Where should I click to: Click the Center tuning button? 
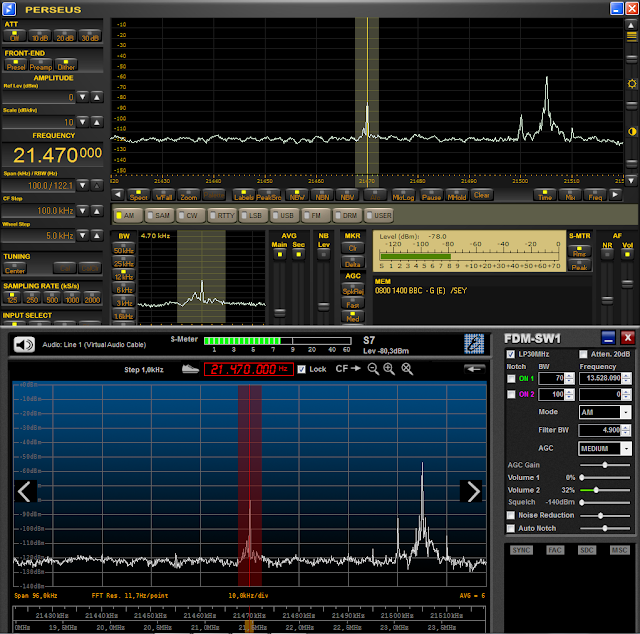pyautogui.click(x=15, y=268)
